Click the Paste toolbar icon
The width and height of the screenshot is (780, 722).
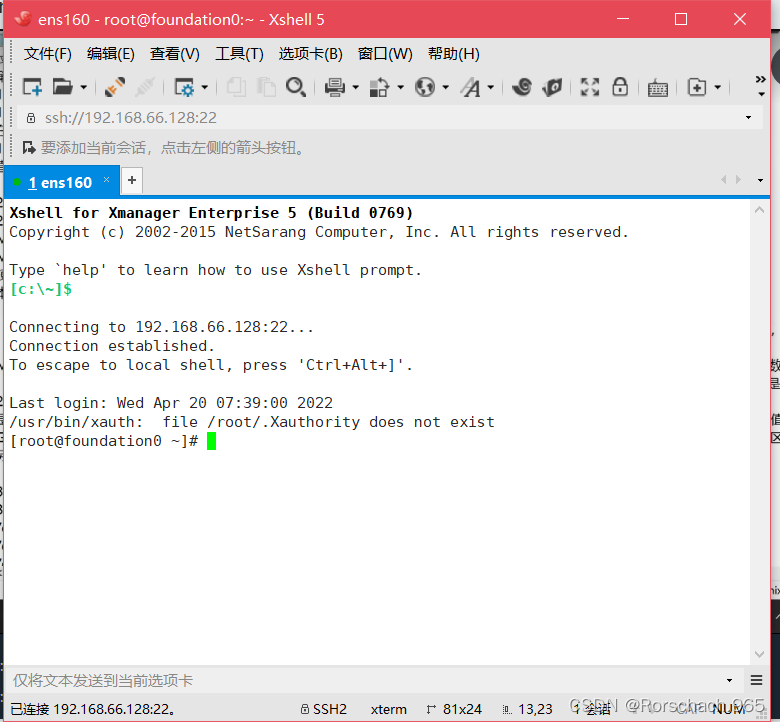(x=267, y=88)
